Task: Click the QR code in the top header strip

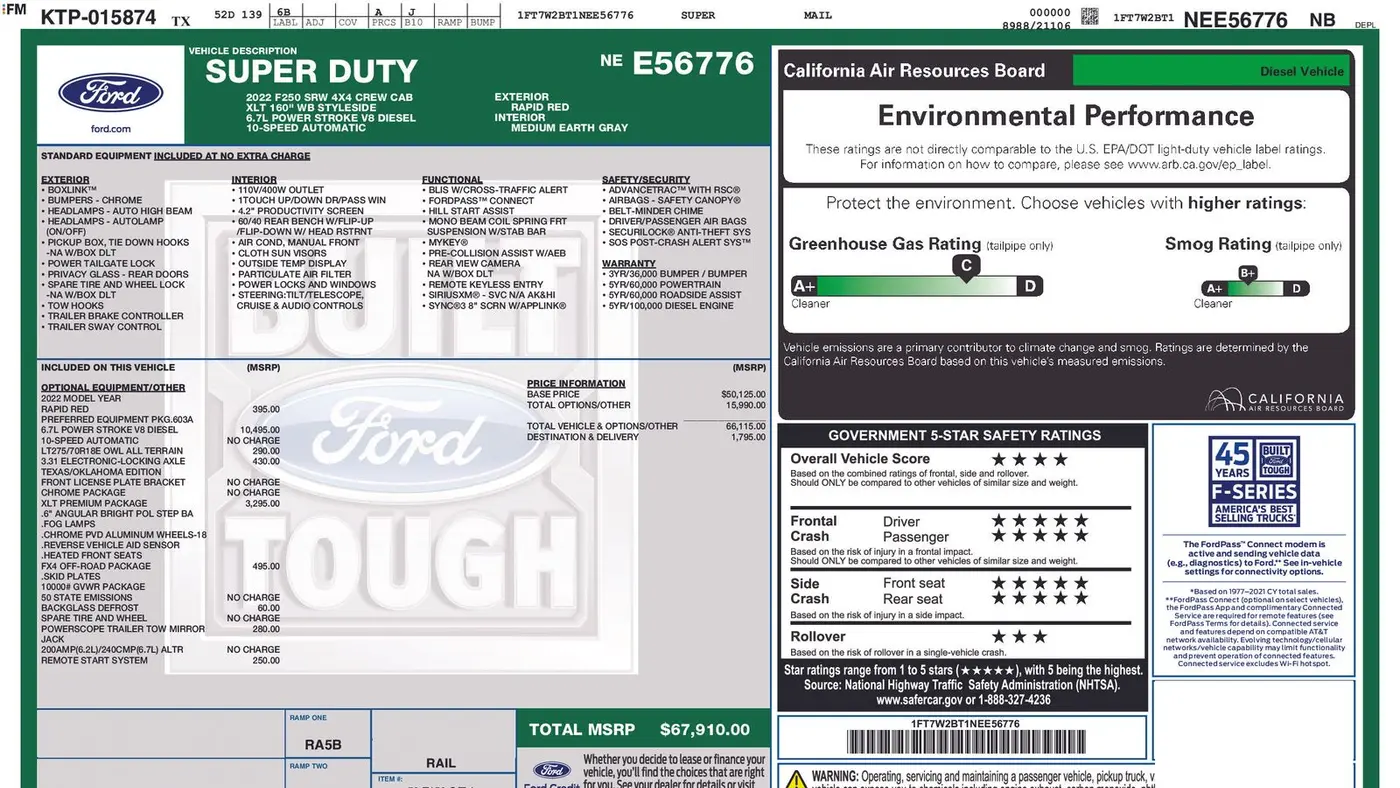Action: (1090, 15)
